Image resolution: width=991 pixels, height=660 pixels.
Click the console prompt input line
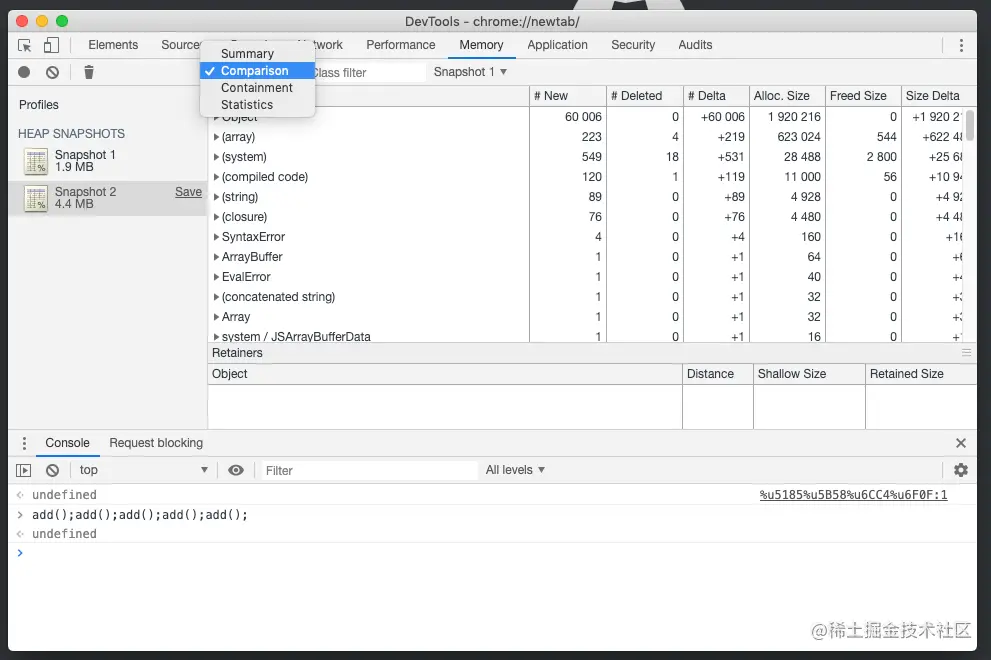tap(493, 553)
